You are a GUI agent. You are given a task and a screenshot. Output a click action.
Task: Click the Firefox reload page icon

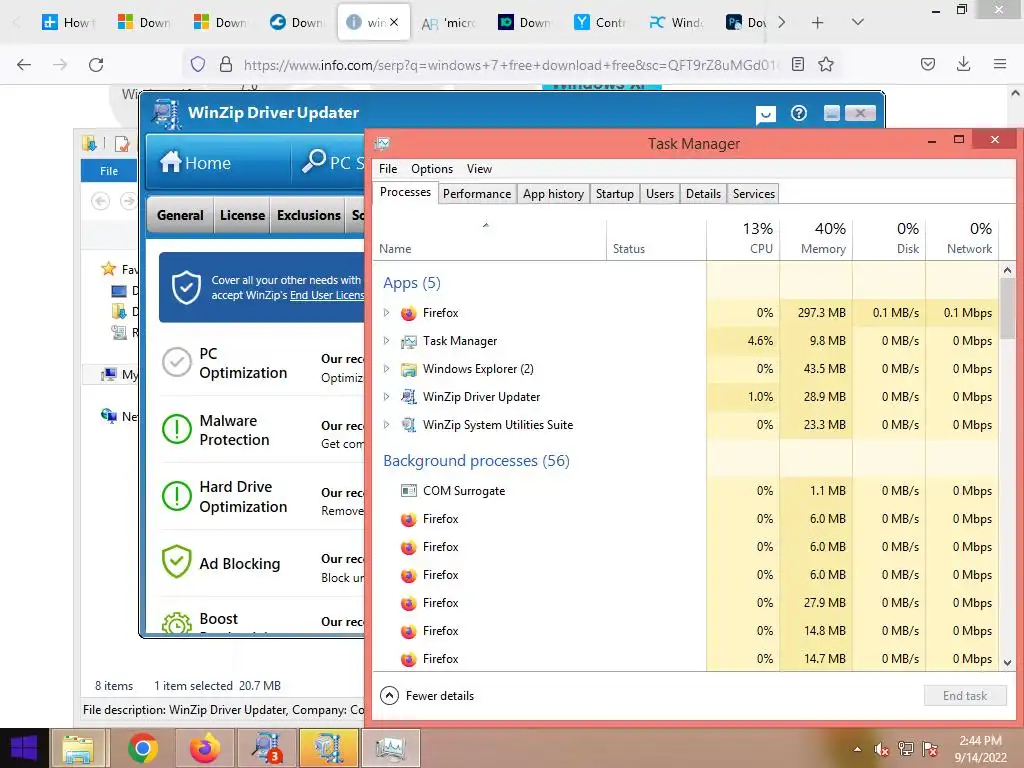[x=96, y=64]
